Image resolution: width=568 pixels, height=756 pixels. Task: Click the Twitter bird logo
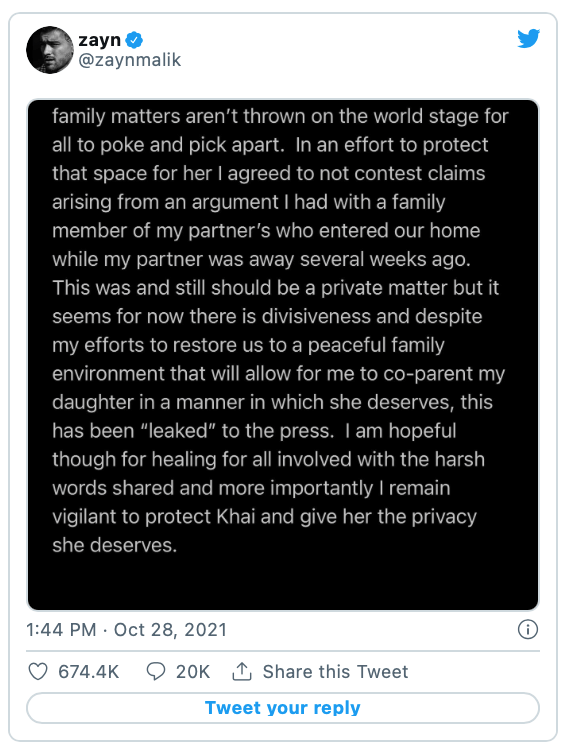[x=528, y=39]
